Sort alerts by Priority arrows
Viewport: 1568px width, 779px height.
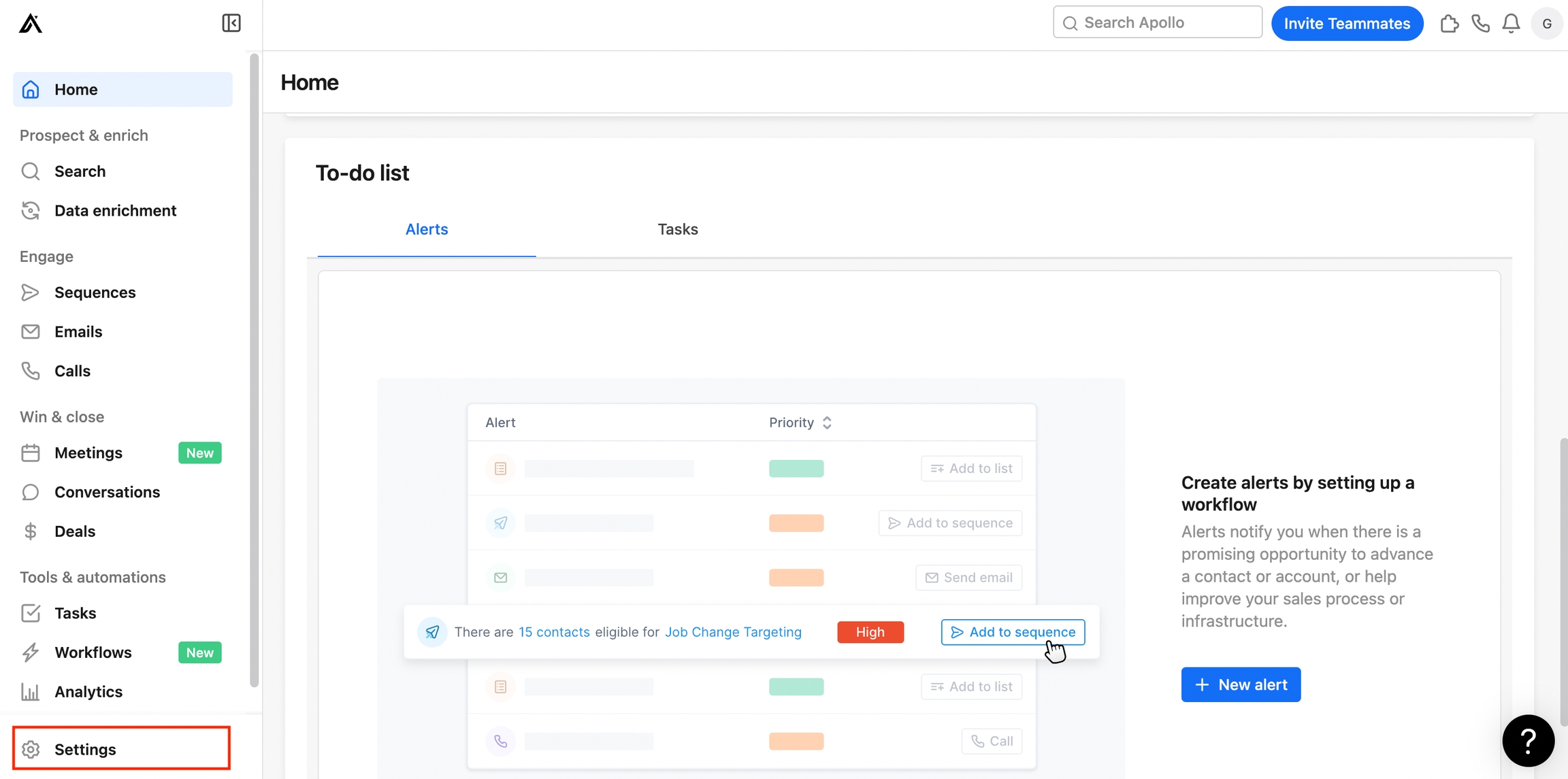[x=827, y=422]
